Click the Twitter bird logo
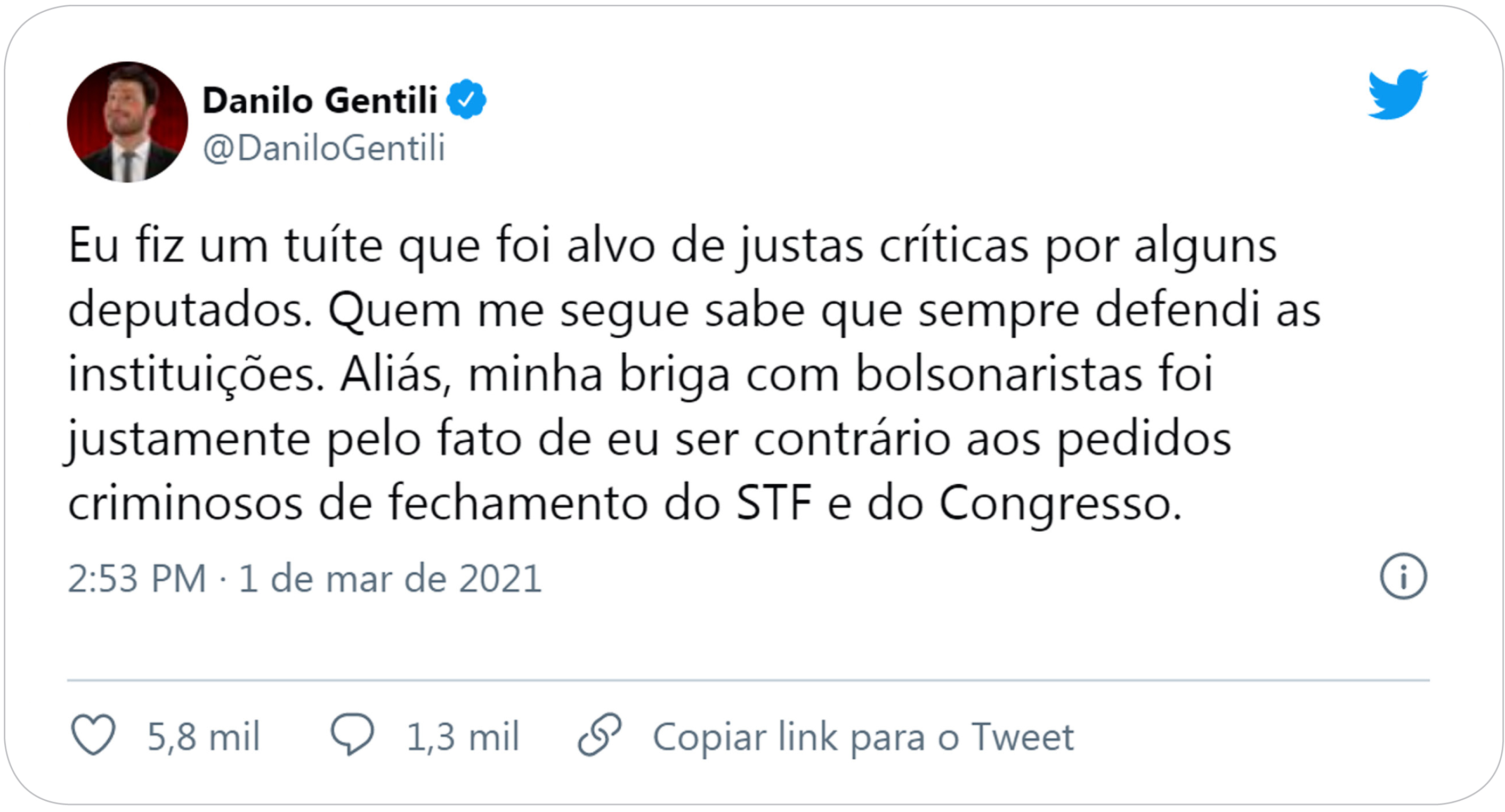Image resolution: width=1505 pixels, height=812 pixels. click(1397, 94)
